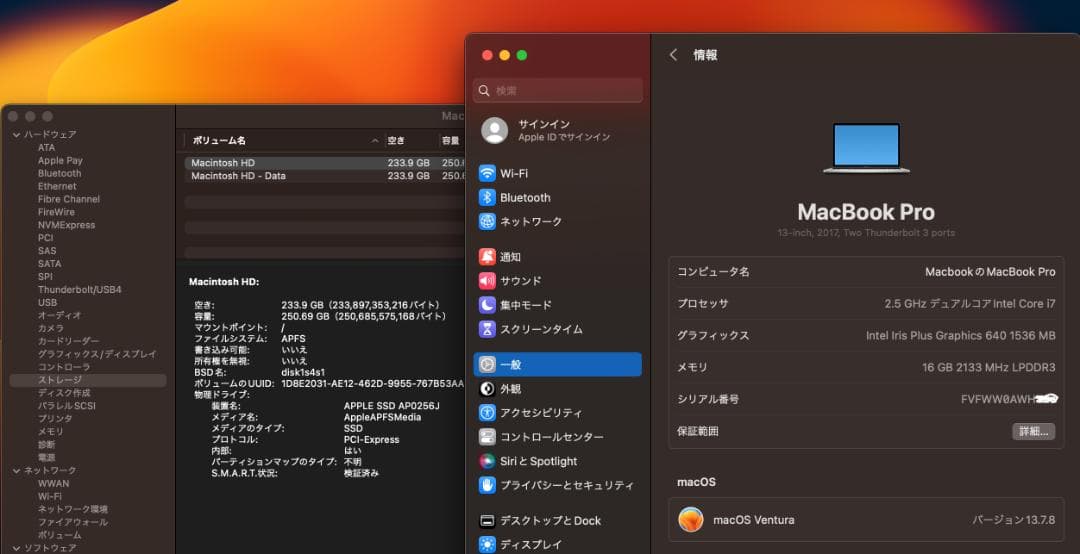Click the disk1s4s1 BSD name value
This screenshot has width=1080, height=554.
[303, 373]
